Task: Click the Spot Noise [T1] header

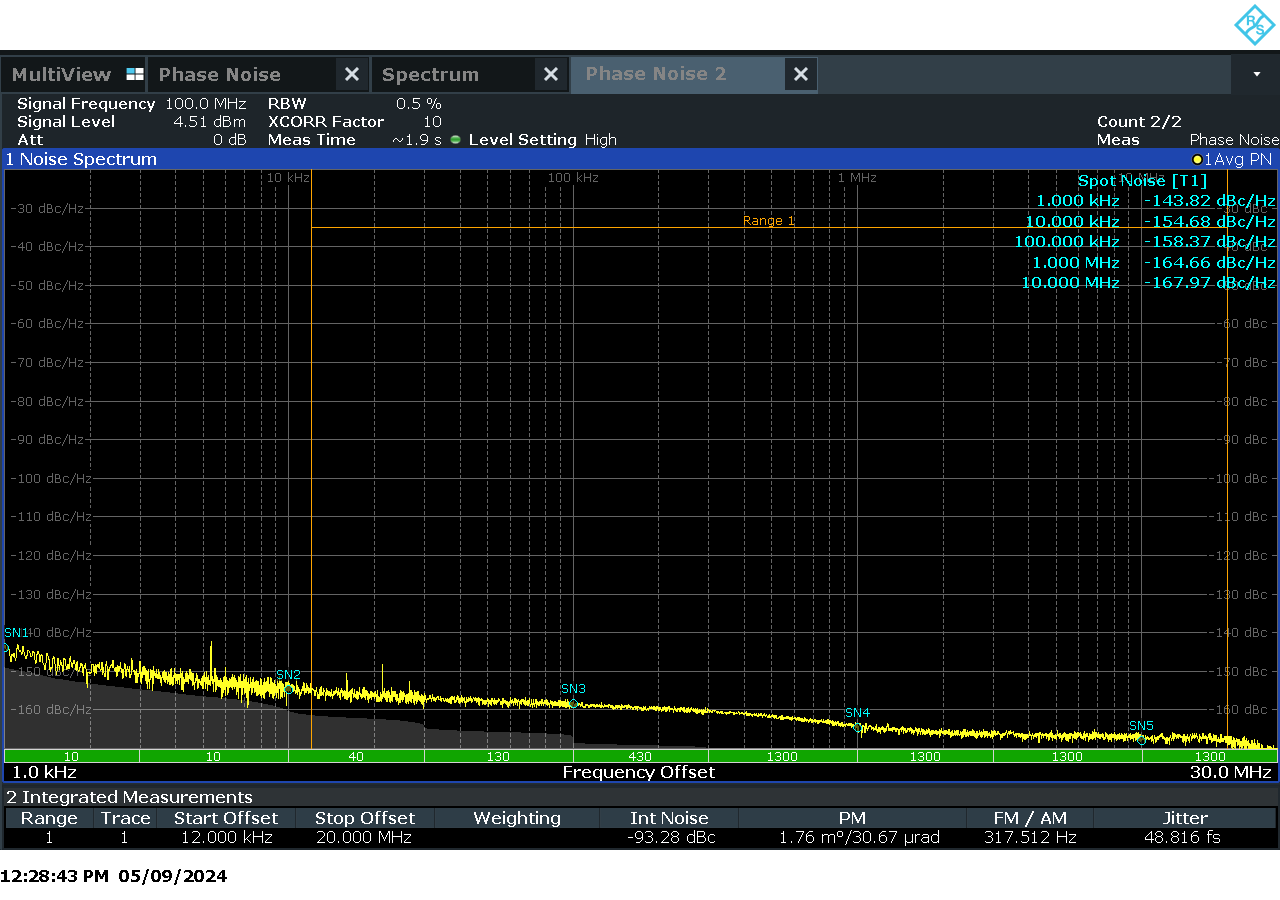Action: (1143, 181)
